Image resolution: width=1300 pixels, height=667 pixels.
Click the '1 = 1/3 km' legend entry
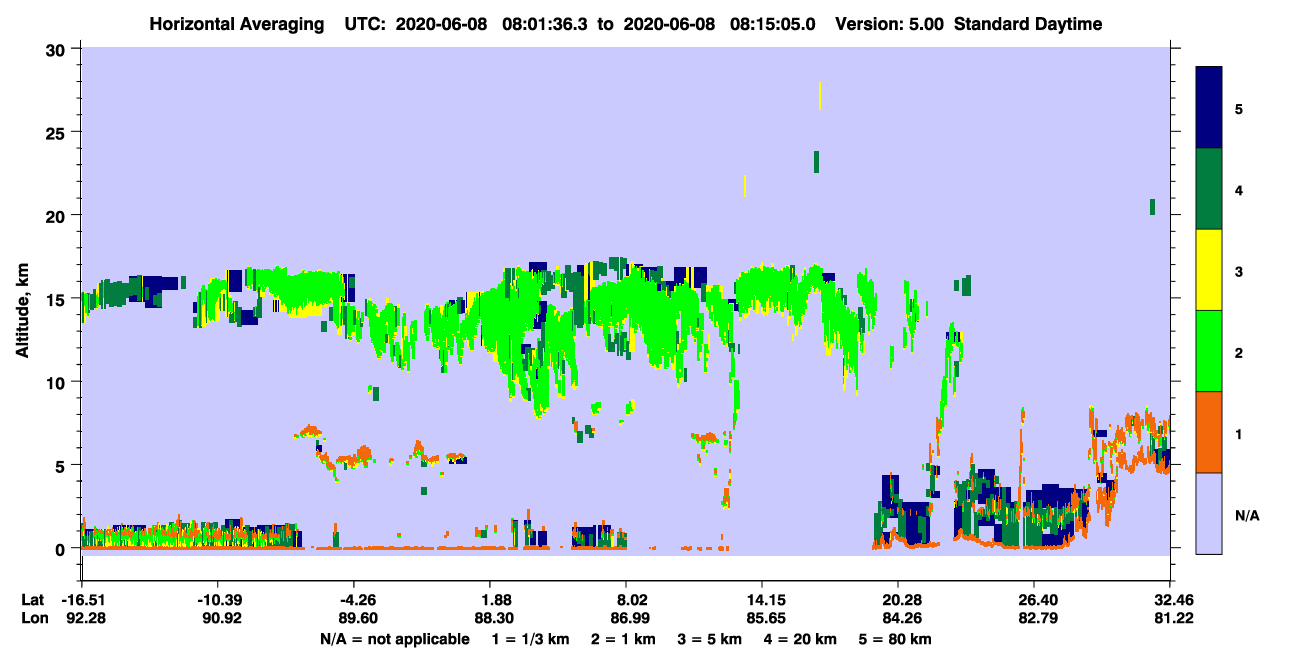531,639
